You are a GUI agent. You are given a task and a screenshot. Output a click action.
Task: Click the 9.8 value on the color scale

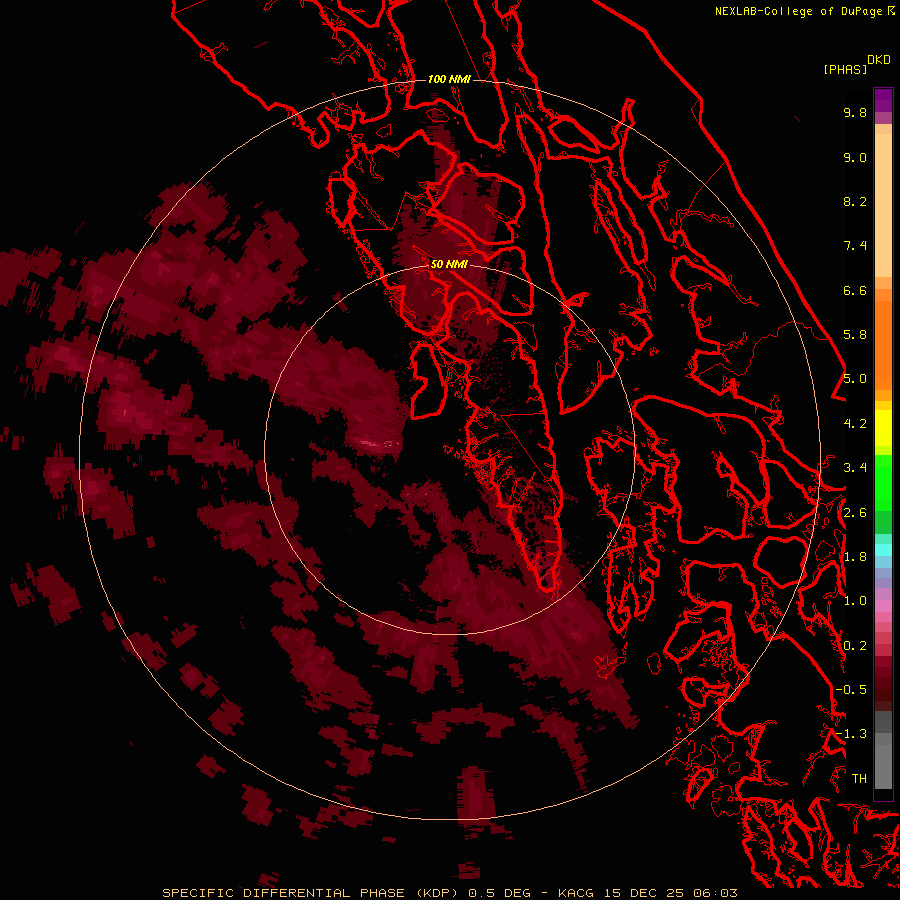[x=855, y=112]
